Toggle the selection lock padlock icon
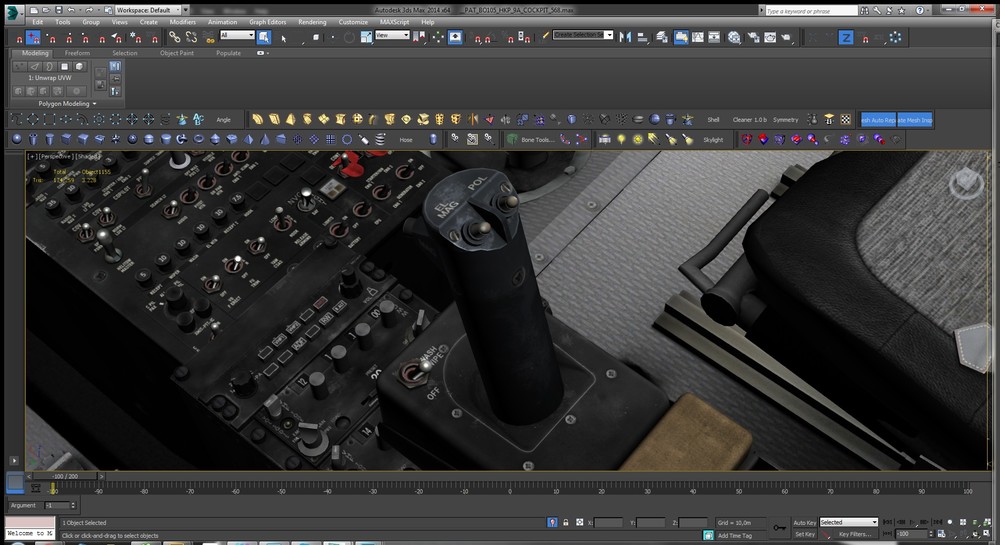 coord(566,522)
